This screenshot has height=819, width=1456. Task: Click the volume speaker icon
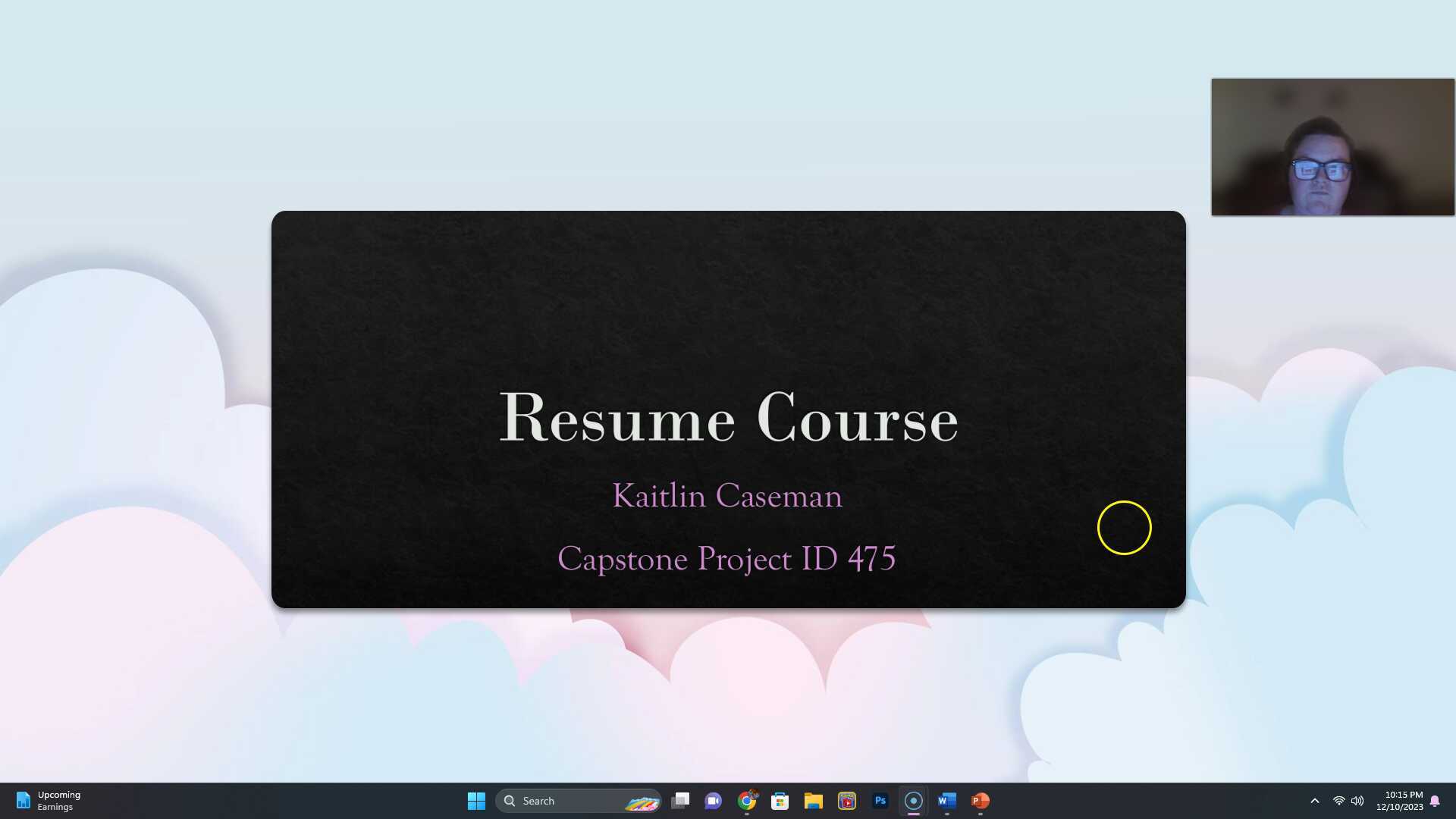coord(1357,801)
